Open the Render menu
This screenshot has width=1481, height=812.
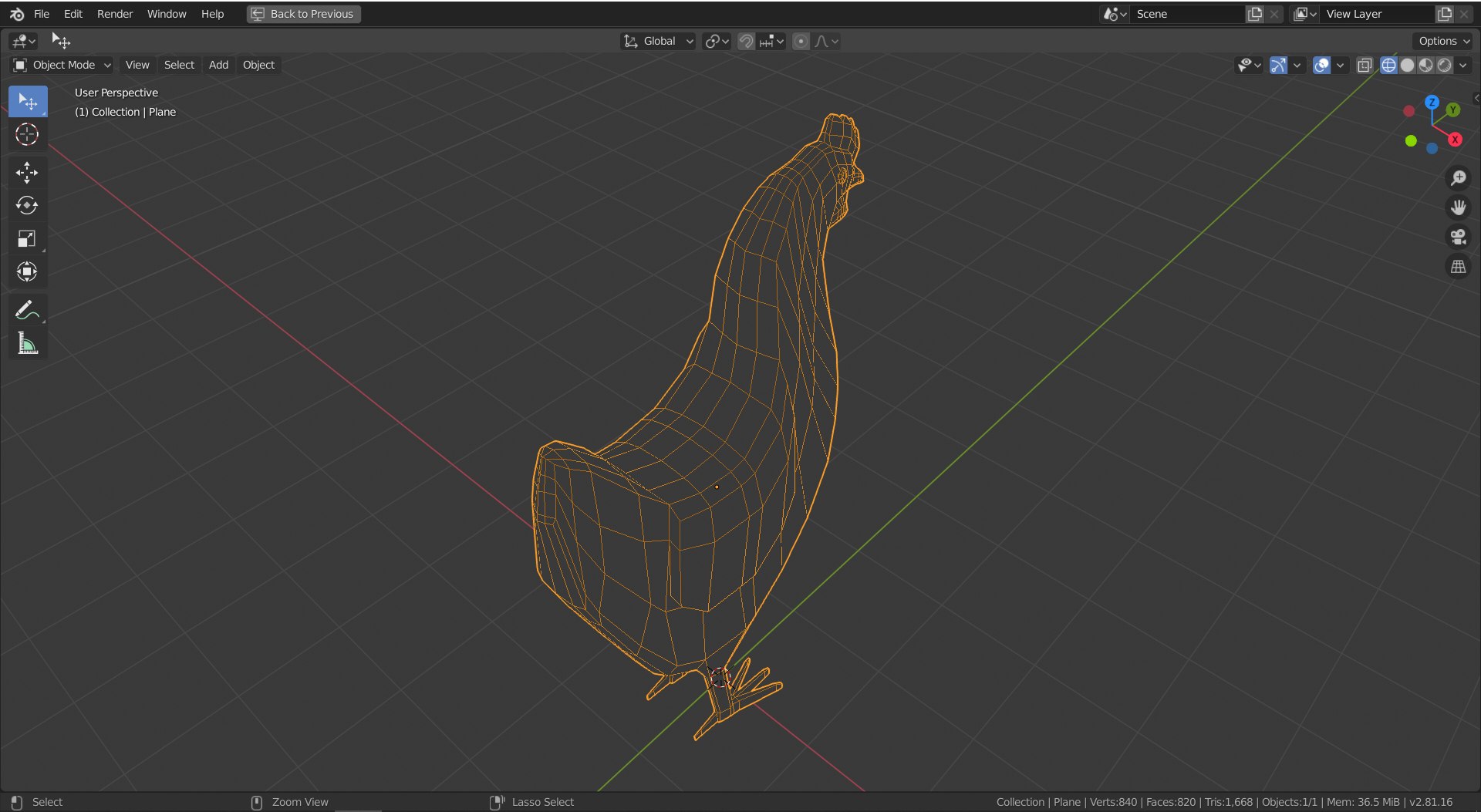tap(115, 14)
